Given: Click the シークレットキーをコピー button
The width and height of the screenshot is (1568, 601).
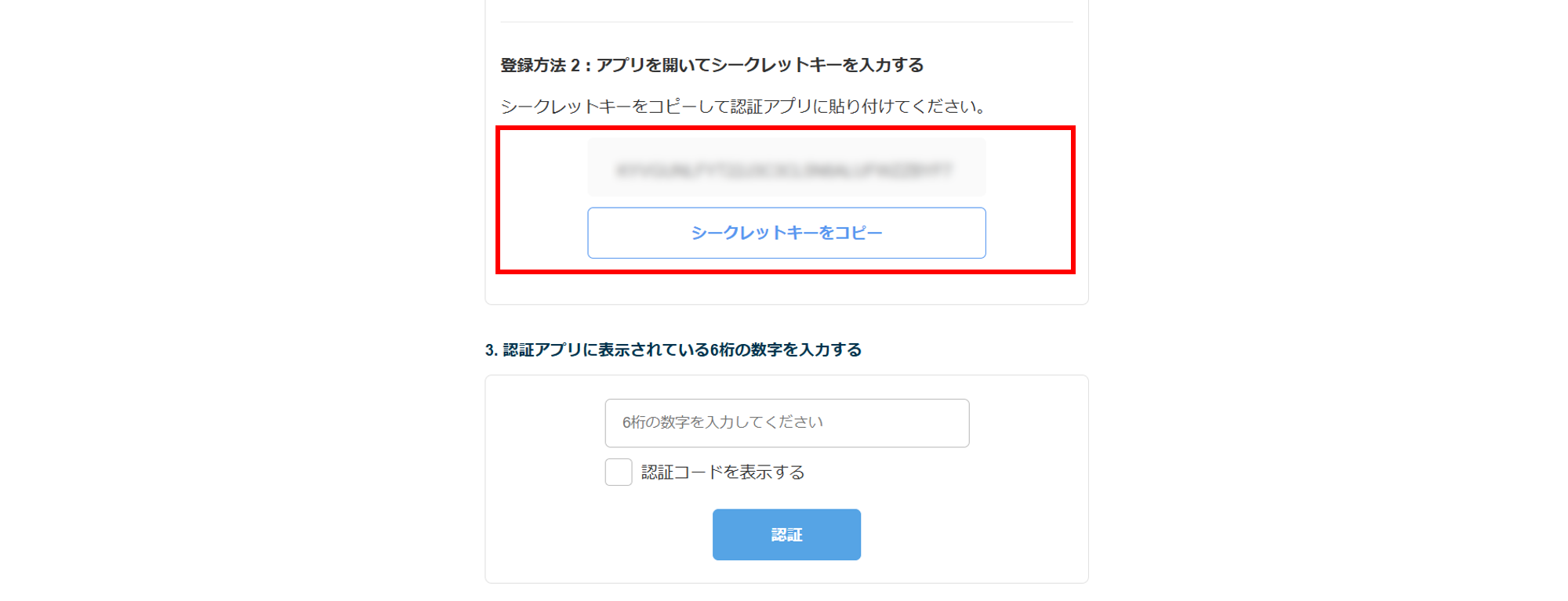Looking at the screenshot, I should click(786, 233).
